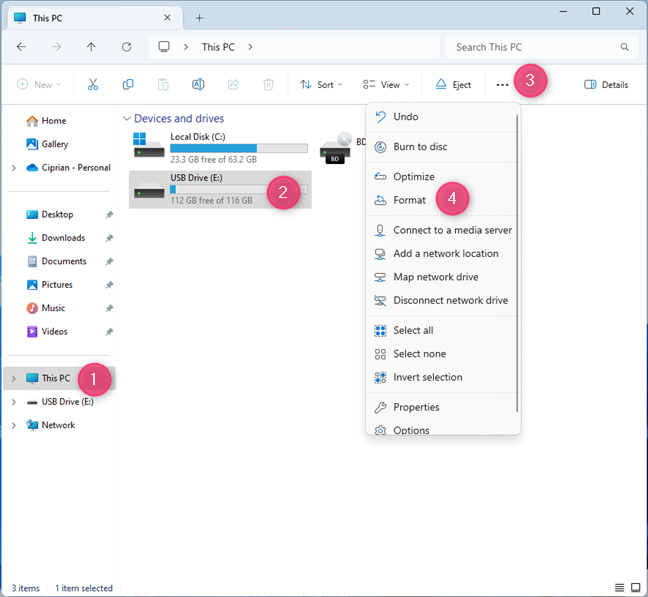
Task: Switch to large thumbnails view icon in status bar
Action: [x=635, y=588]
